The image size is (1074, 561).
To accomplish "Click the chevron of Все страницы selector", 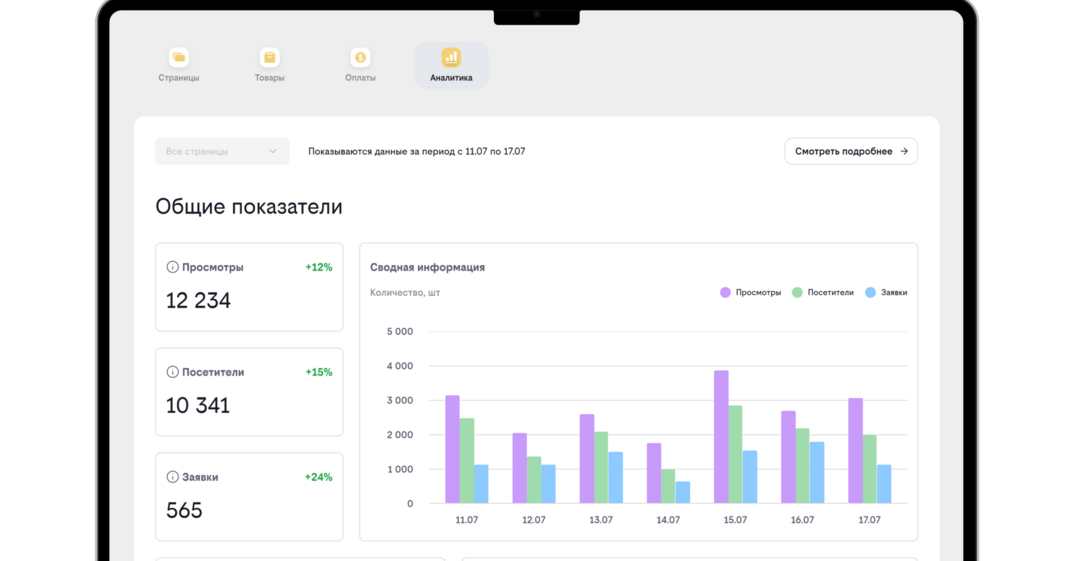I will (273, 151).
